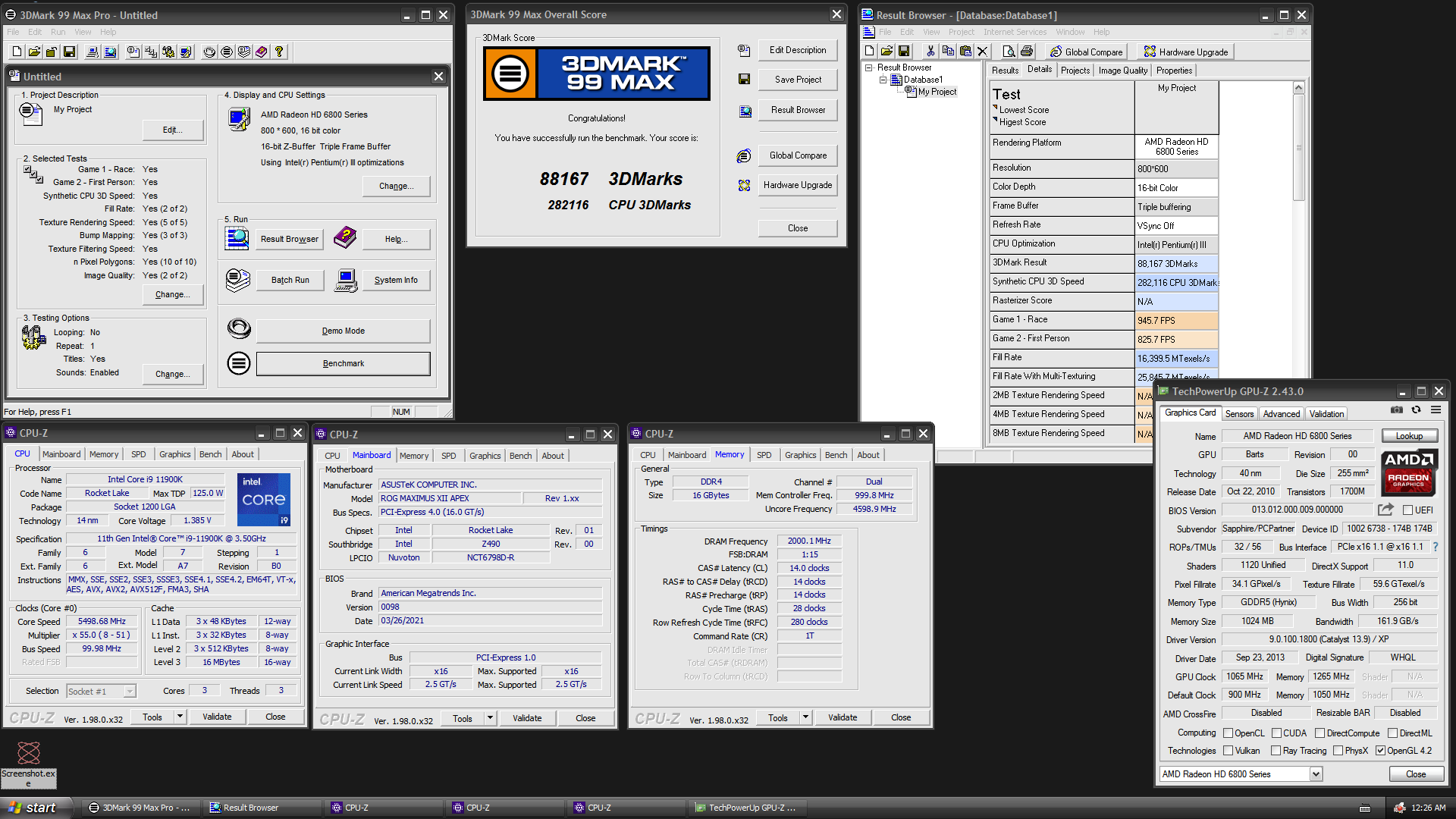Click Delete X icon in Result Browser toolbar

pyautogui.click(x=983, y=51)
